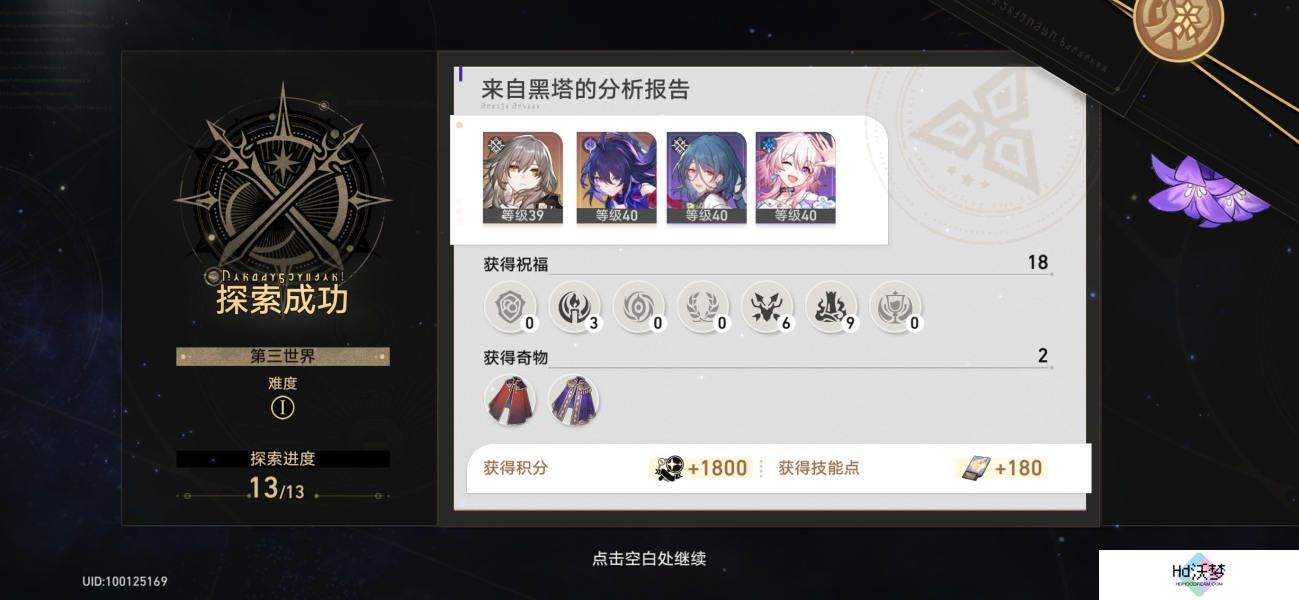Open the red cloak curio item

click(x=511, y=397)
